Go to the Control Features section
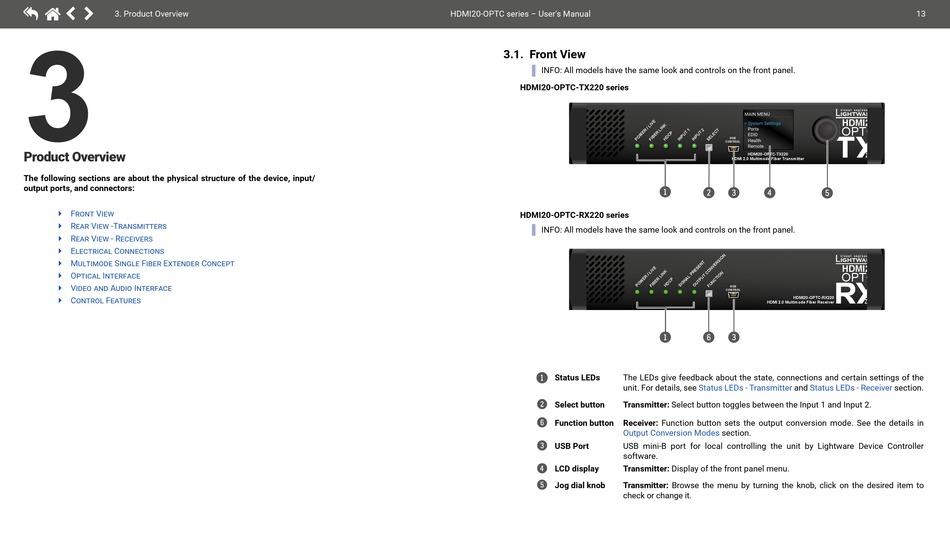Image resolution: width=950 pixels, height=533 pixels. (x=105, y=300)
